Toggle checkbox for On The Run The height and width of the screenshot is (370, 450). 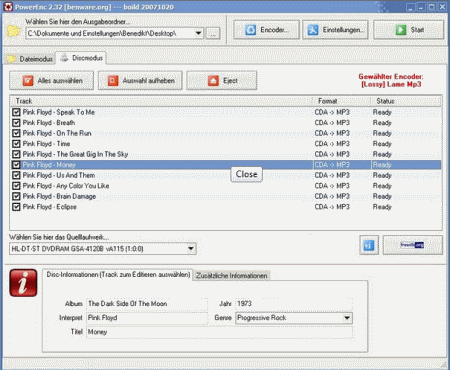click(16, 133)
